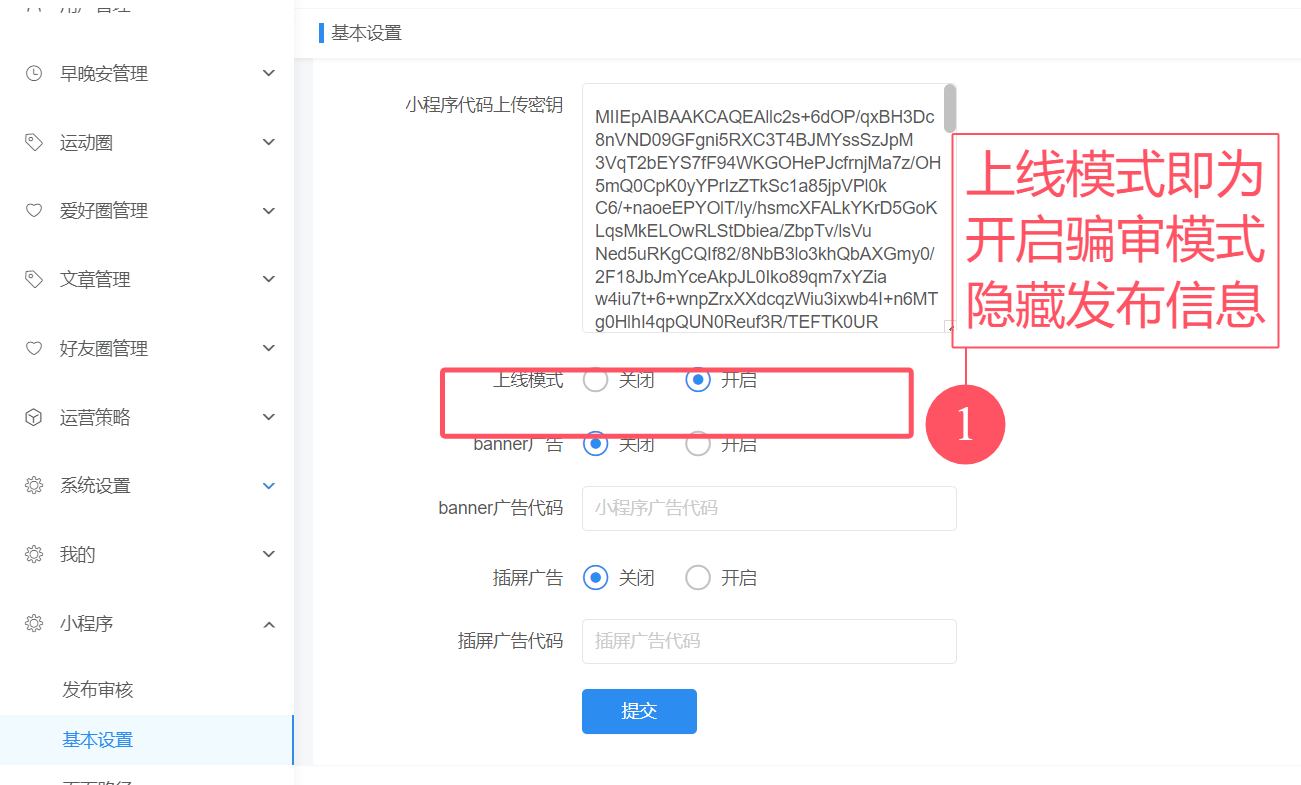1301x785 pixels.
Task: Expand 我的 menu chevron
Action: pos(268,554)
